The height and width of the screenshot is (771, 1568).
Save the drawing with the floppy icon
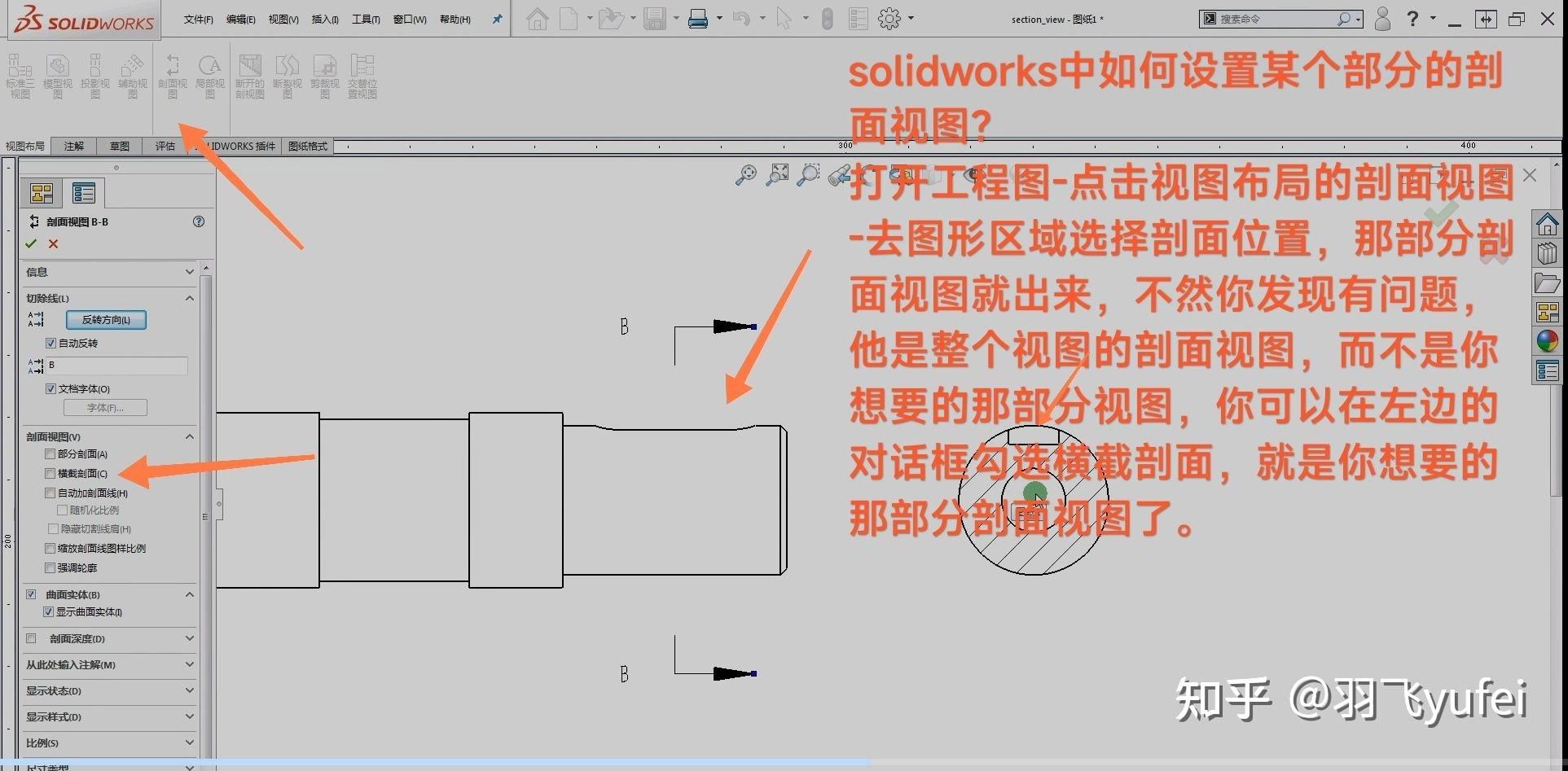pyautogui.click(x=655, y=18)
